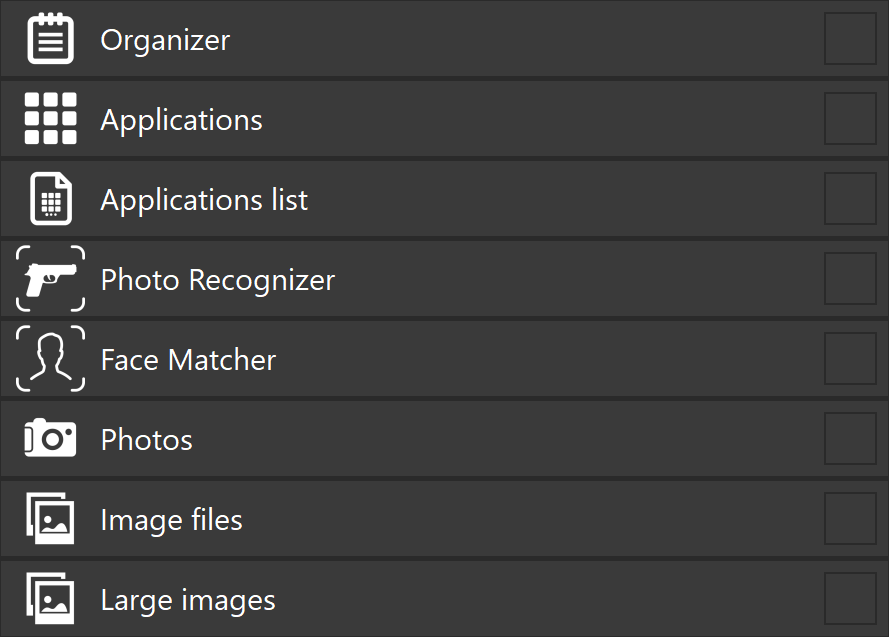
Task: Check the Image files checkbox
Action: coord(850,519)
